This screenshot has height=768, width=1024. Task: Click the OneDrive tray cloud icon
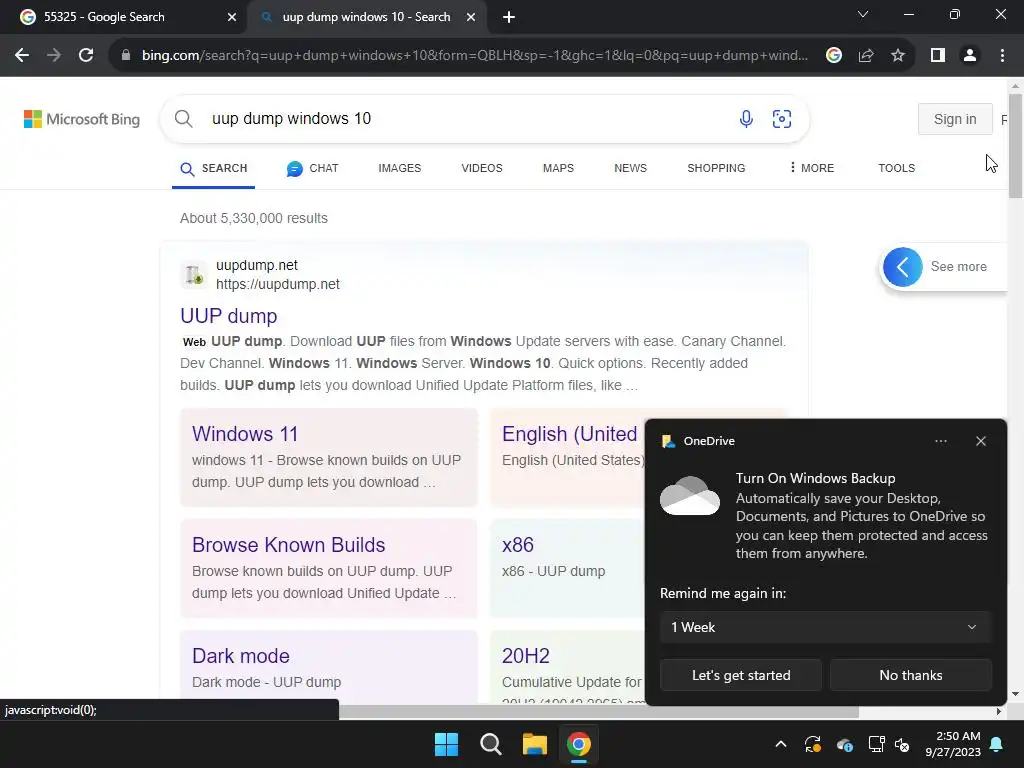click(x=844, y=744)
